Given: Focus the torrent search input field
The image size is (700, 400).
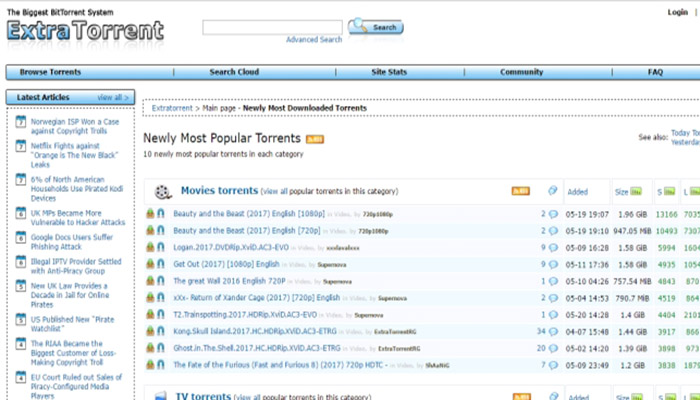Looking at the screenshot, I should coord(272,27).
